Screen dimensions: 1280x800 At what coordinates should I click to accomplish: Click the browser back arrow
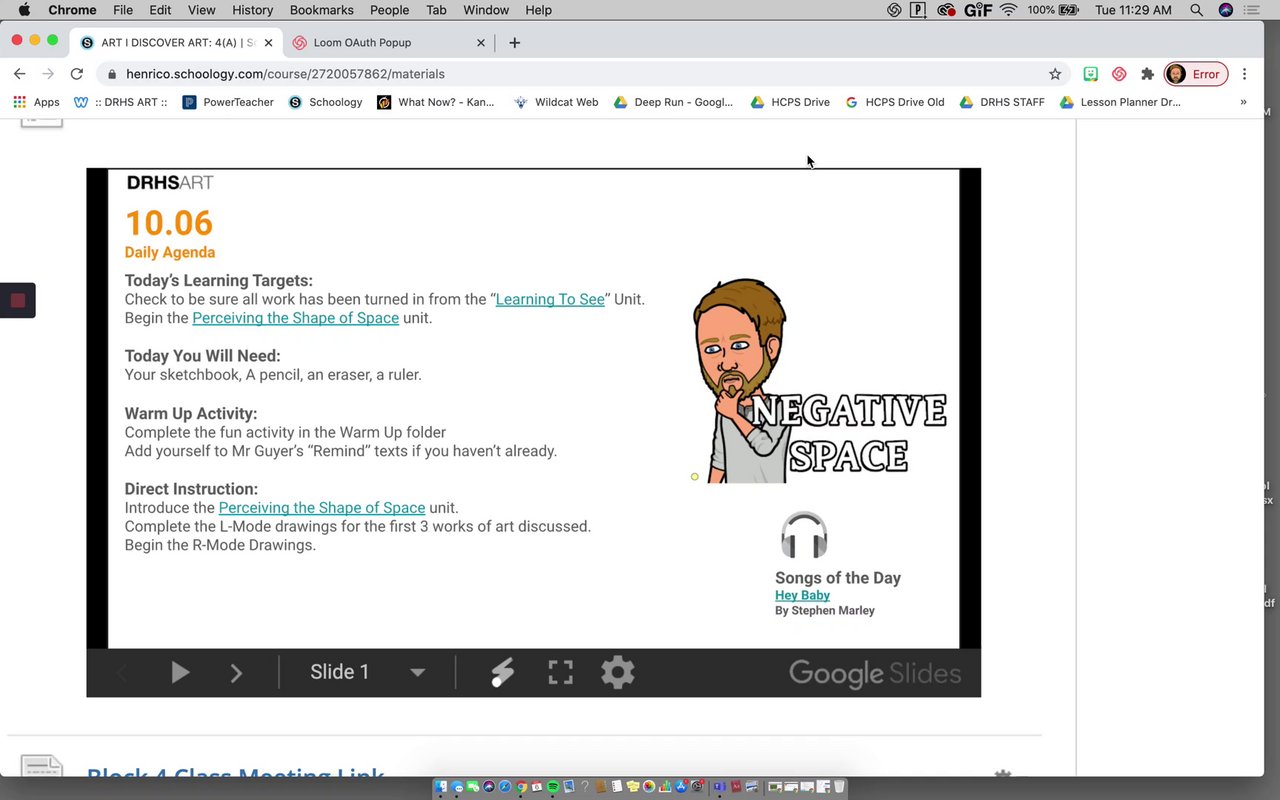click(x=19, y=74)
